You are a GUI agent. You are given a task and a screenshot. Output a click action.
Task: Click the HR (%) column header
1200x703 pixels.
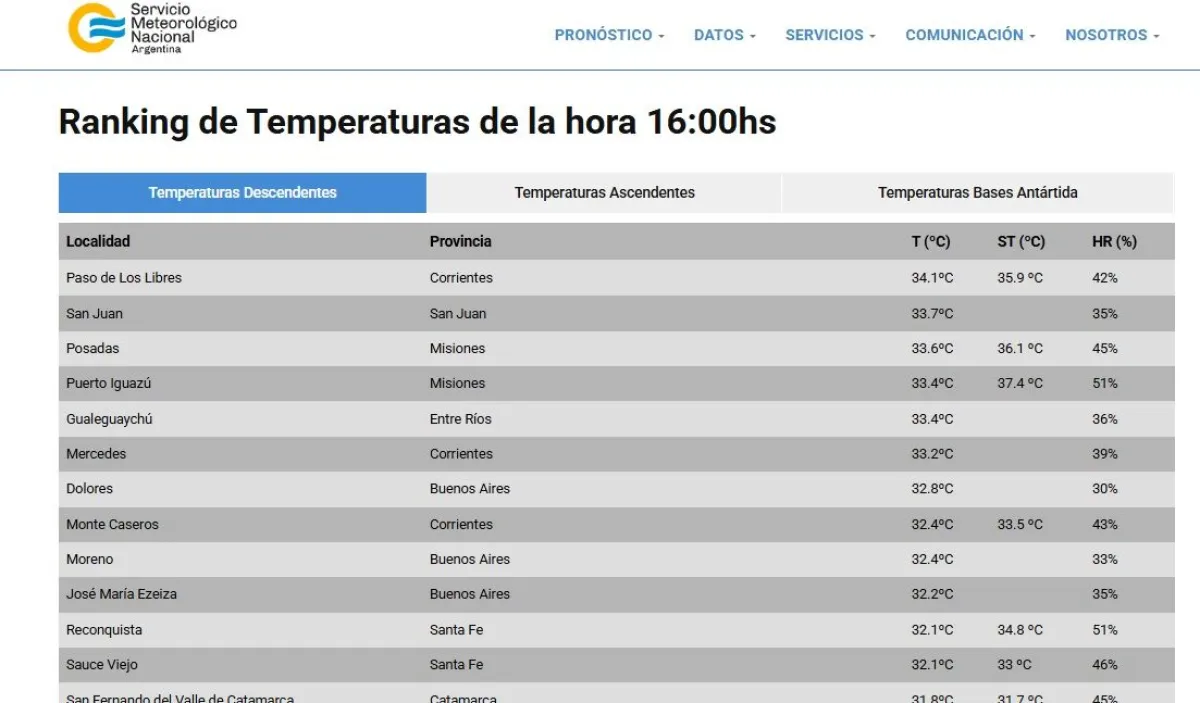1114,241
